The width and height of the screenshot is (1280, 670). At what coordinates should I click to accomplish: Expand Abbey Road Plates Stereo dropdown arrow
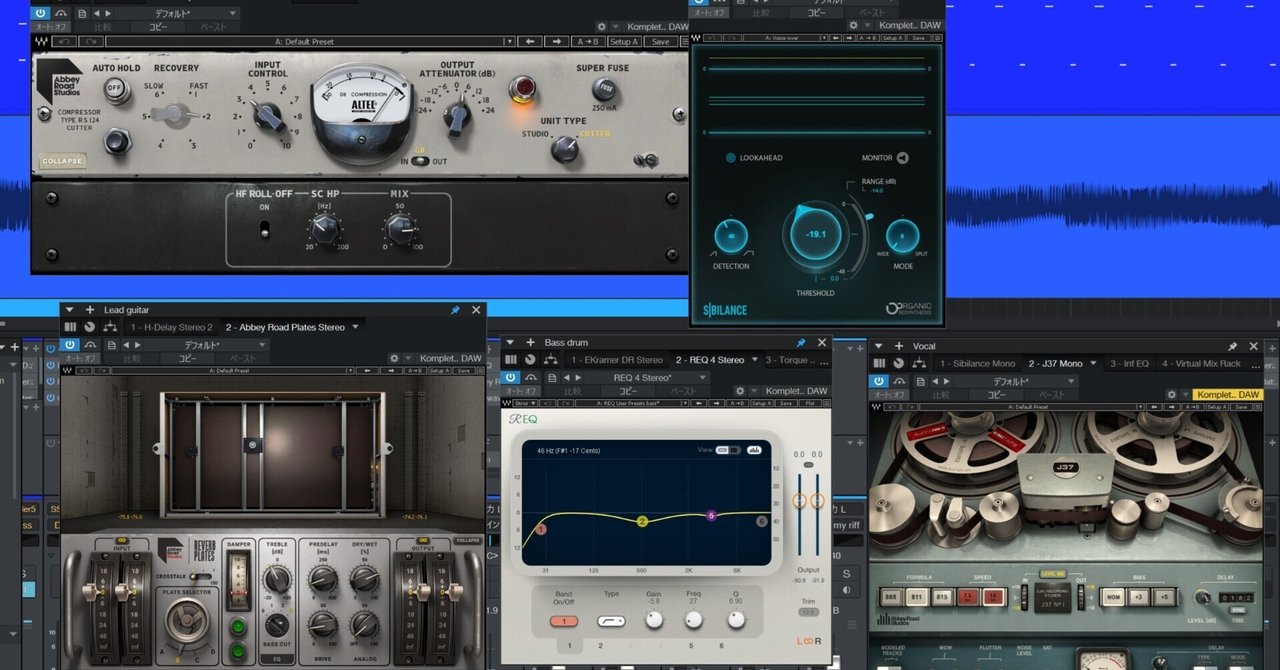(x=354, y=327)
